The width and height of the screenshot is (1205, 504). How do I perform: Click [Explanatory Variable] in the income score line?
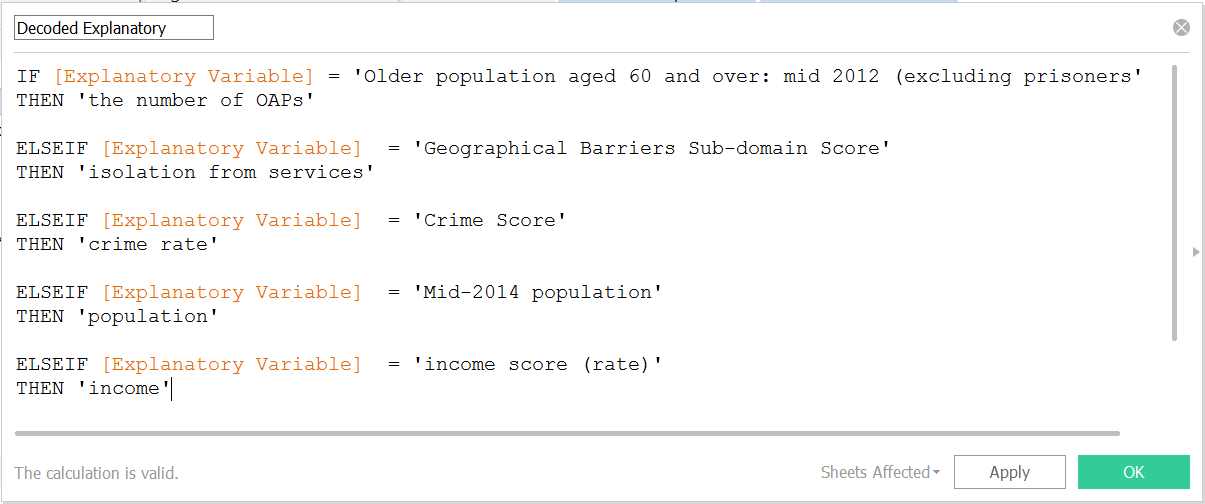(x=231, y=364)
